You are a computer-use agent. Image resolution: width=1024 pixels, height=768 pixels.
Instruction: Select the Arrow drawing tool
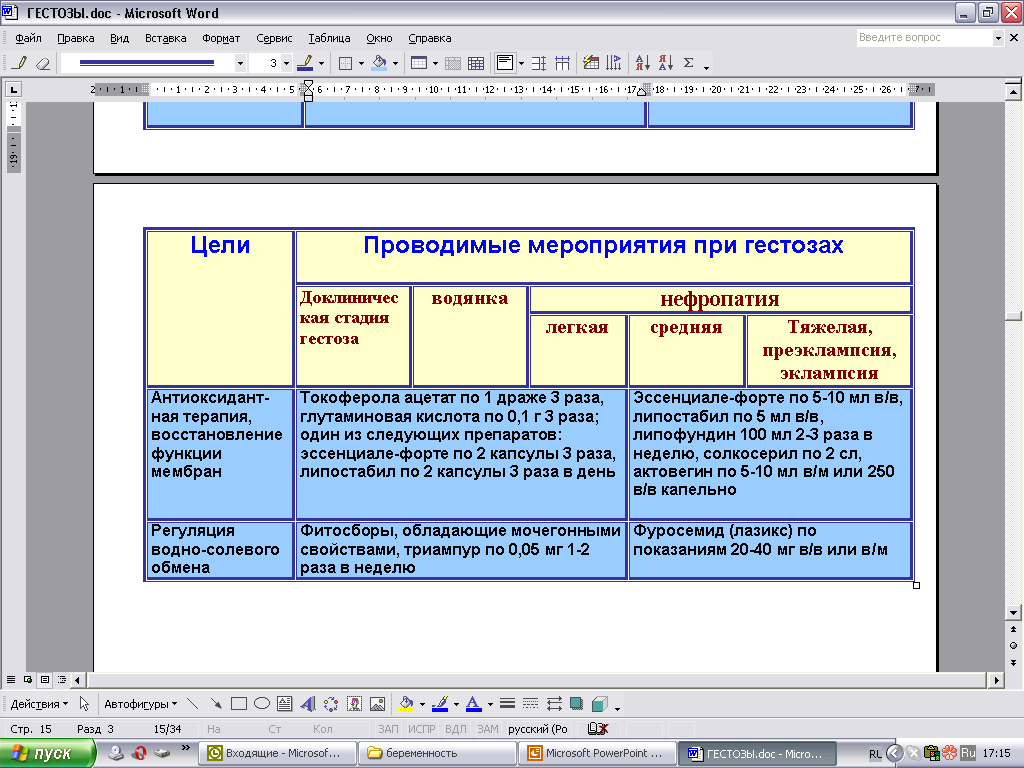[x=216, y=704]
